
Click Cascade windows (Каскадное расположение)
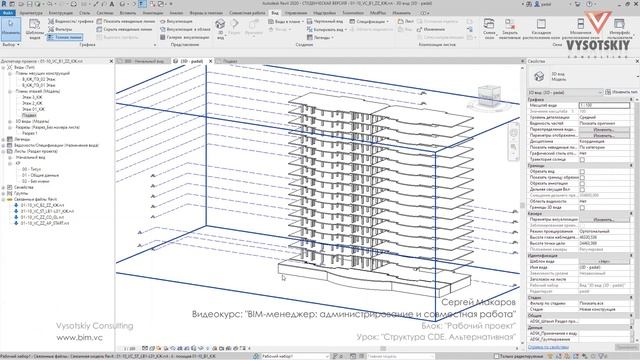pyautogui.click(x=541, y=29)
